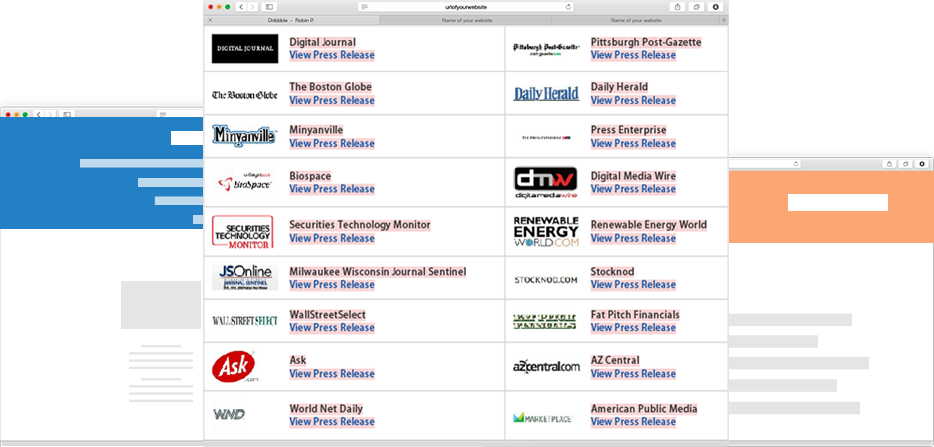The height and width of the screenshot is (447, 934).
Task: Reload the page in the right orange window
Action: (796, 164)
